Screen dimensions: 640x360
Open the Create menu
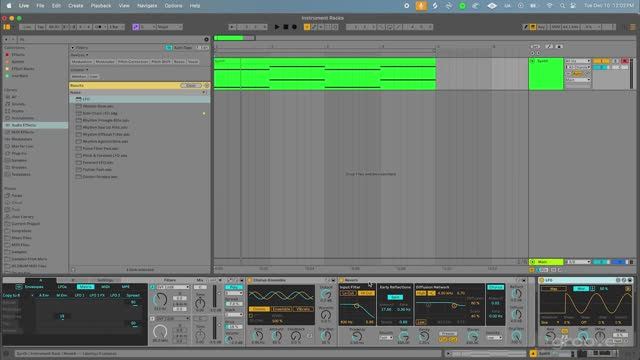[76, 6]
